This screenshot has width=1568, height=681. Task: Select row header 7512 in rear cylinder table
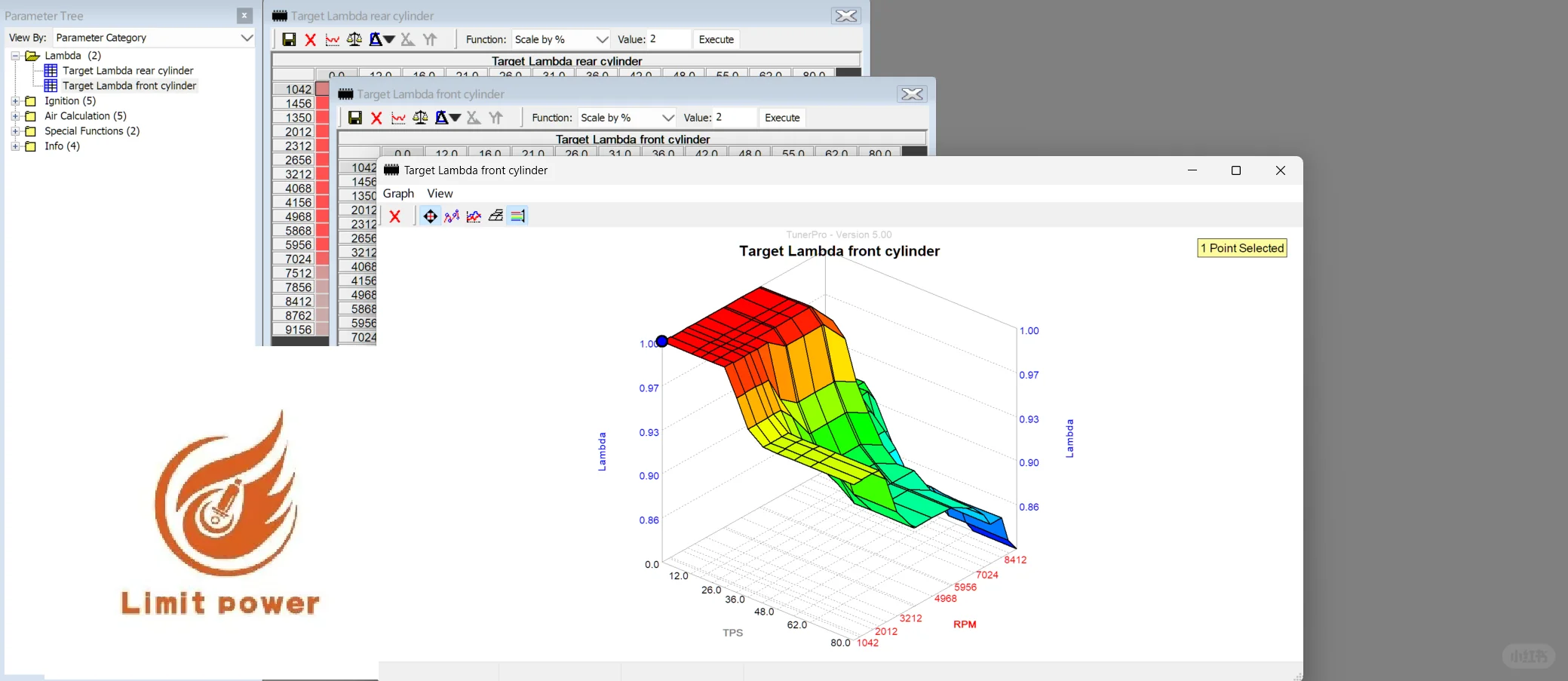click(293, 273)
